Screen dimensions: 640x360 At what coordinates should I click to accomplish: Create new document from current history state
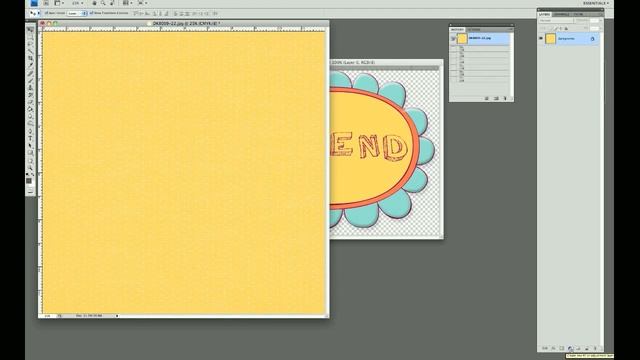(x=487, y=98)
